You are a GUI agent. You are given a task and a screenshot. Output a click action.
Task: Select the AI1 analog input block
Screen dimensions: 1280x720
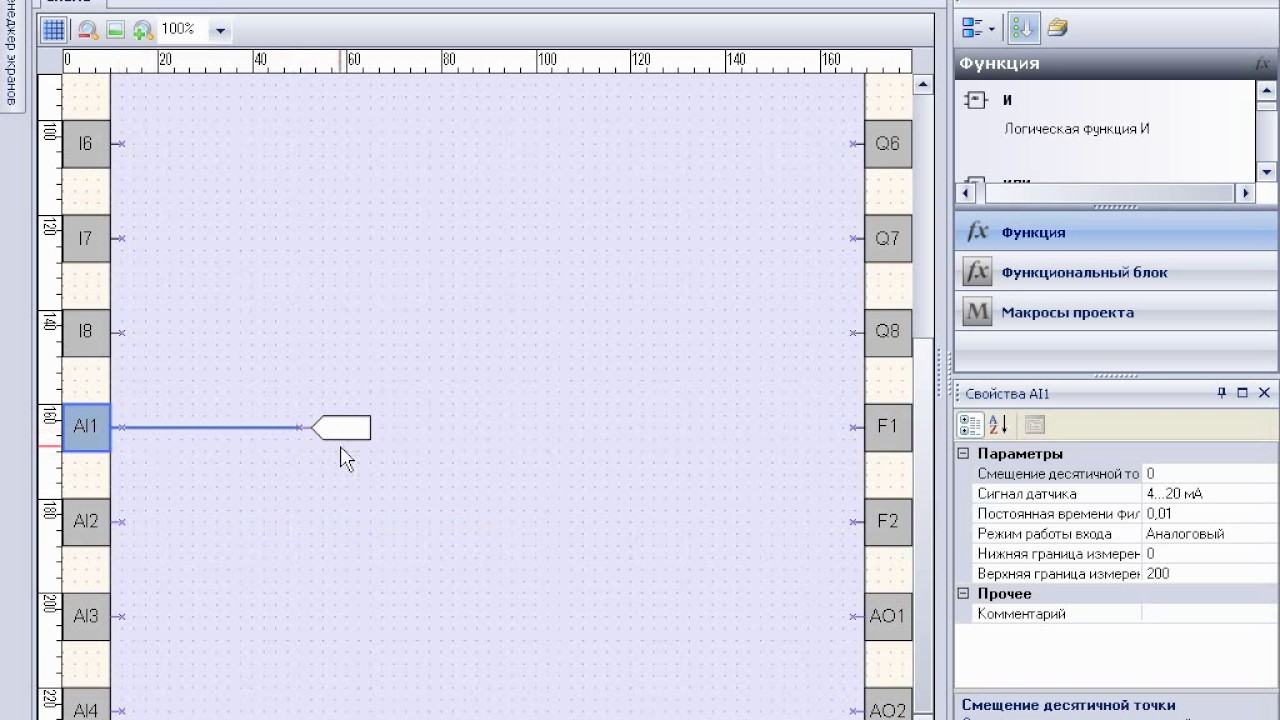(x=86, y=427)
